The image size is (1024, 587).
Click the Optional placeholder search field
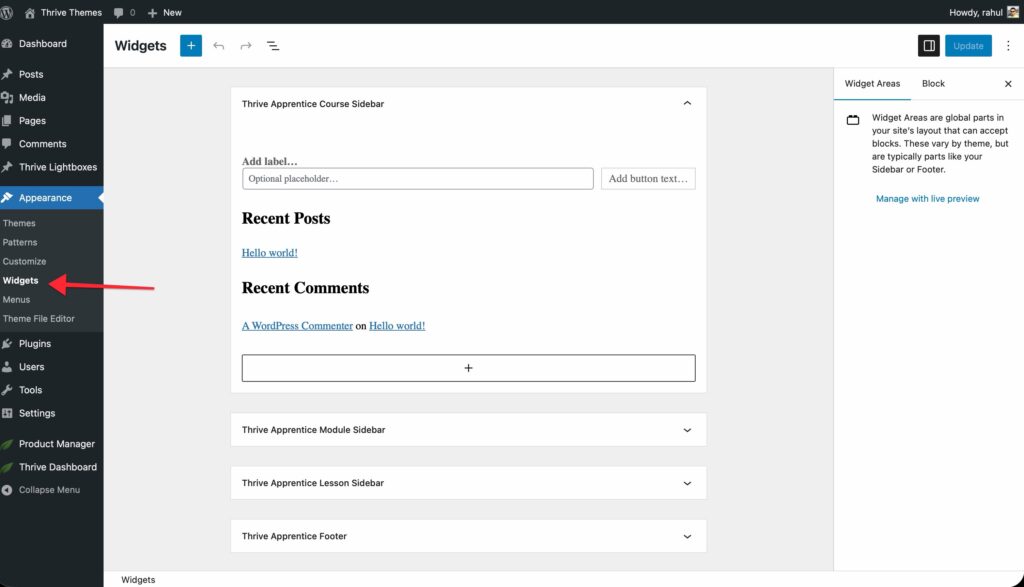click(417, 179)
